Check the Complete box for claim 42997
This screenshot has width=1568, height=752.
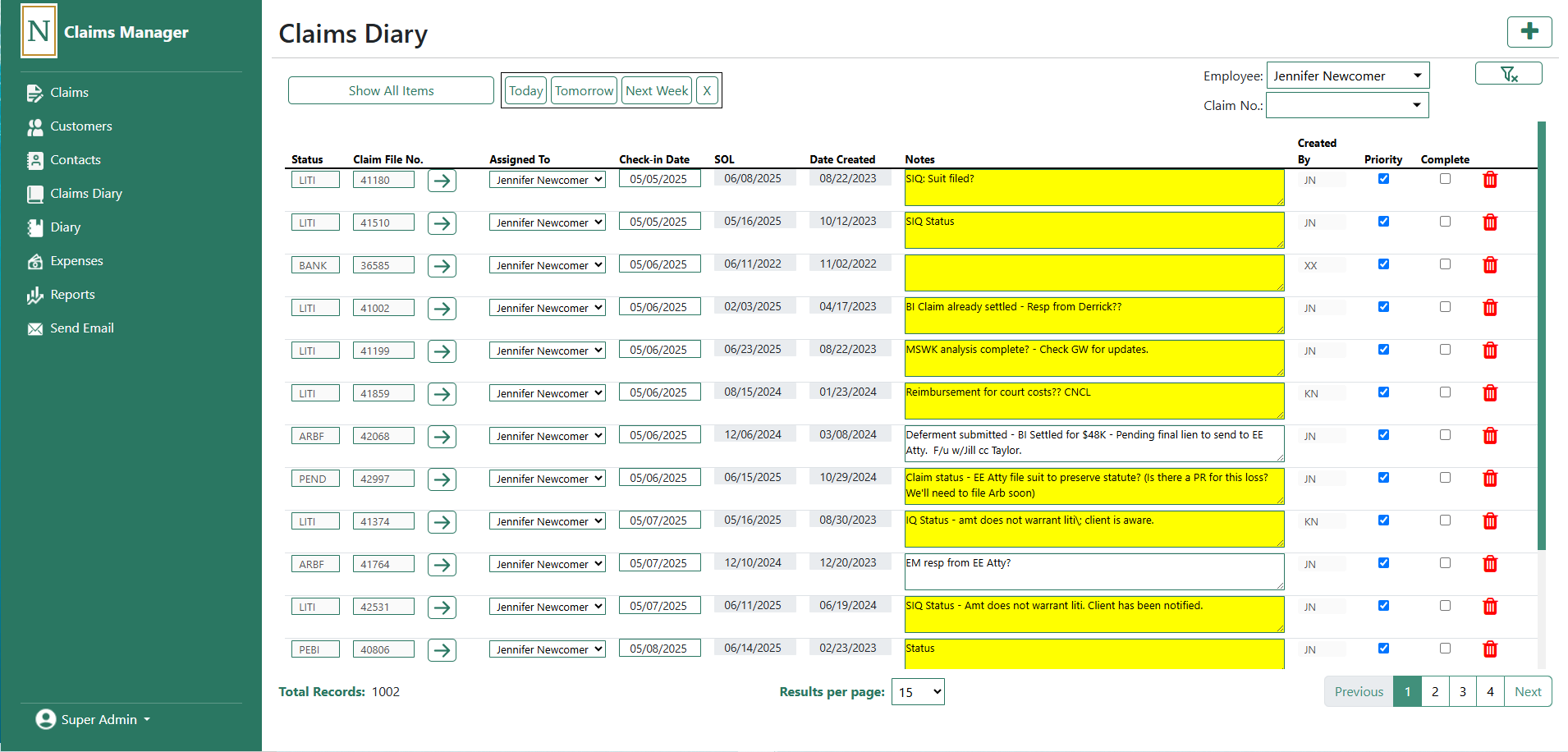[x=1445, y=478]
